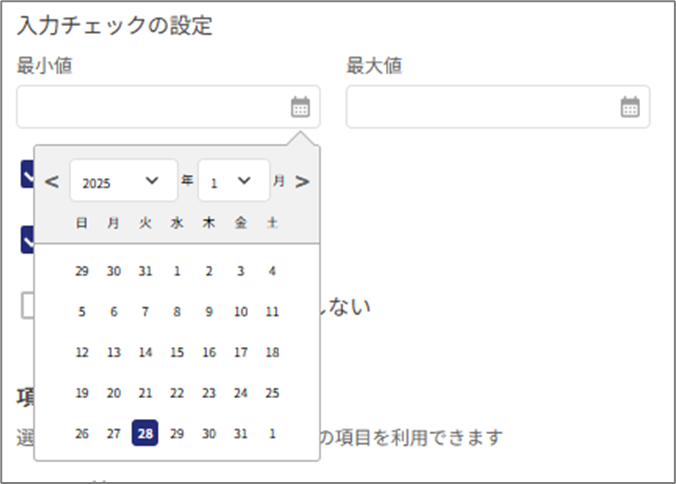Viewport: 676px width, 484px height.
Task: Choose date 6 under the 月 column
Action: (114, 311)
